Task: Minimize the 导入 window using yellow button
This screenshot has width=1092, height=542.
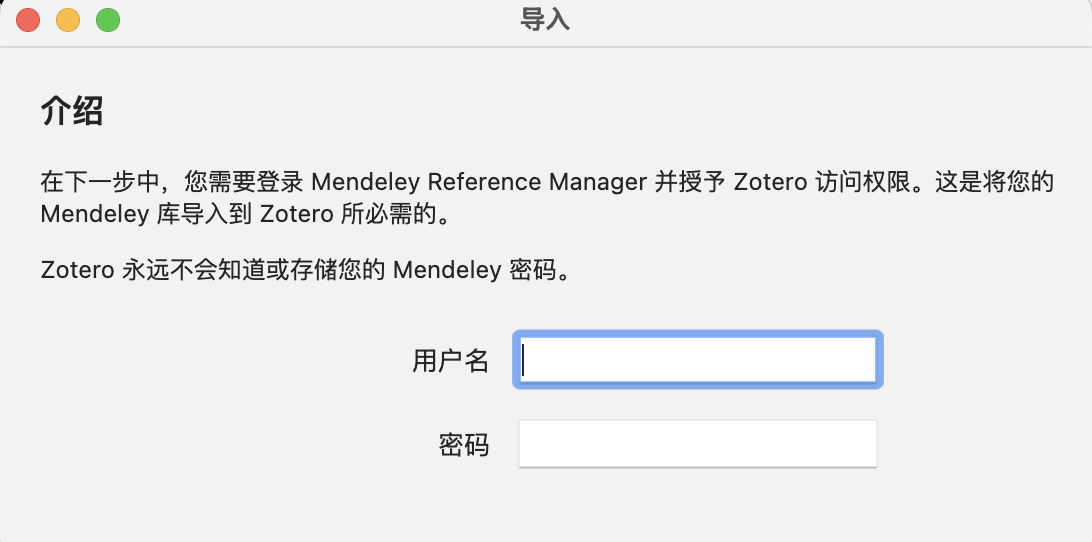Action: 68,20
